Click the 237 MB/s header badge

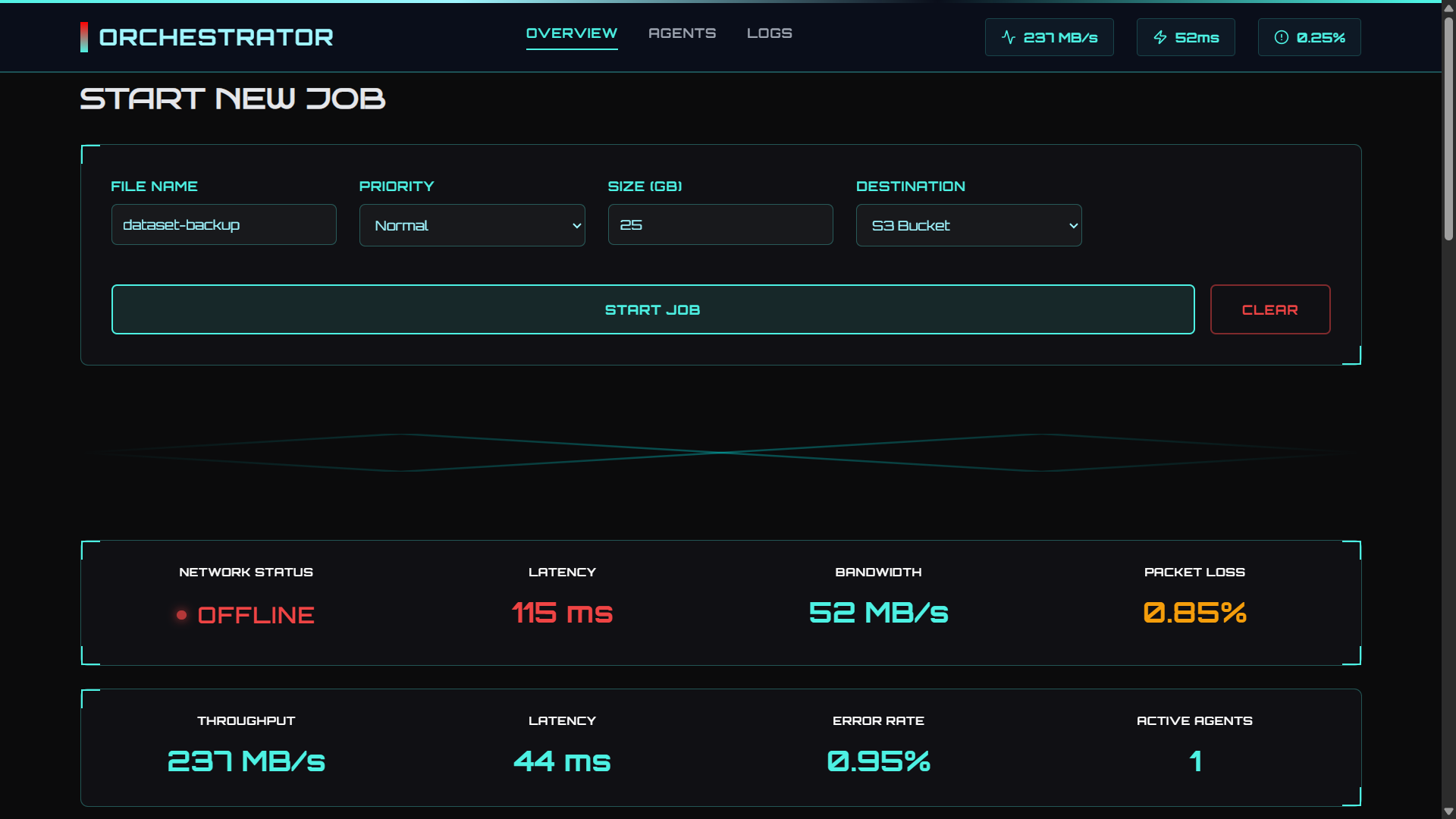point(1049,37)
